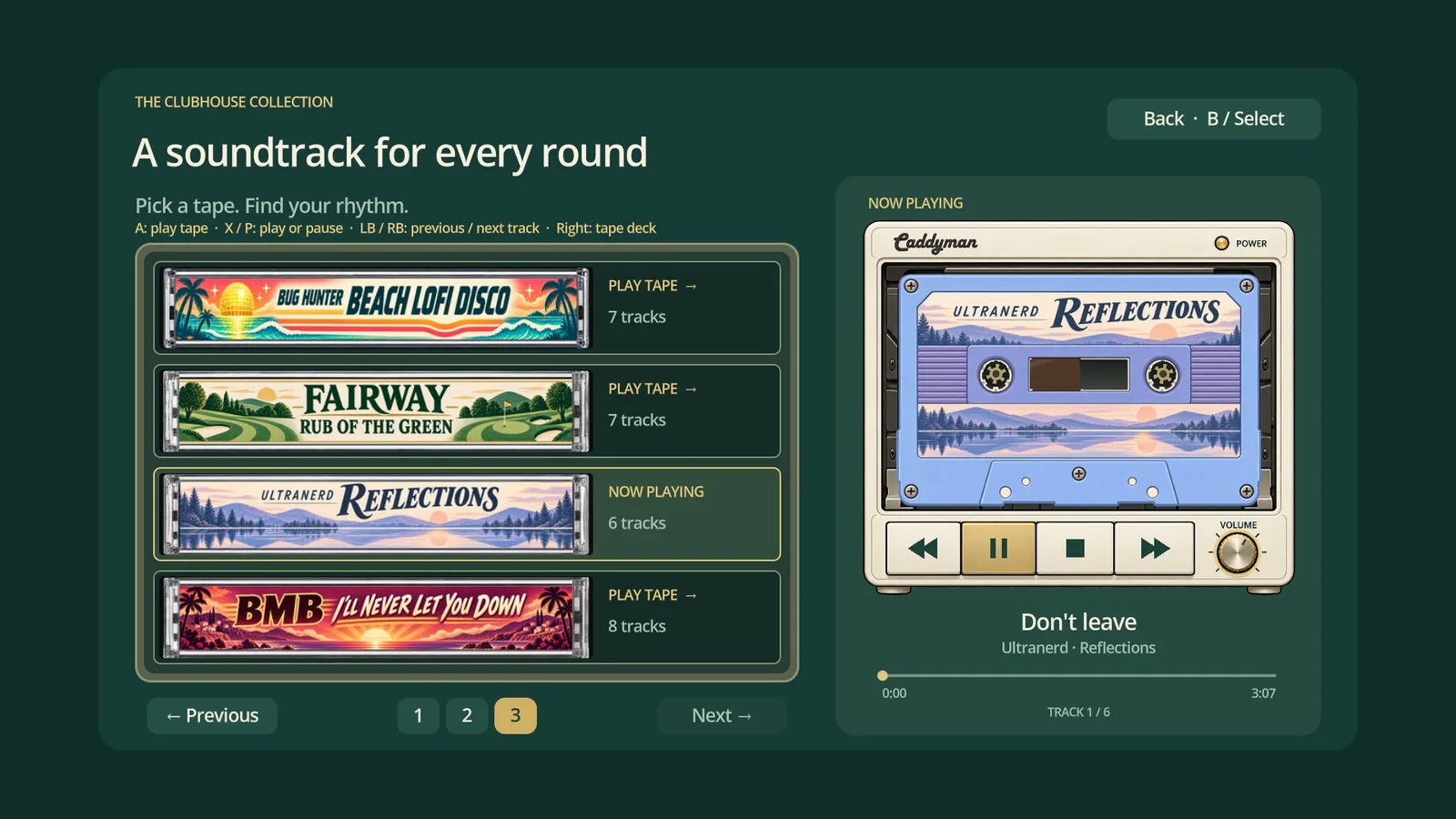Click the Now Playing label on Reflections row
Viewport: 1456px width, 819px height.
(656, 491)
